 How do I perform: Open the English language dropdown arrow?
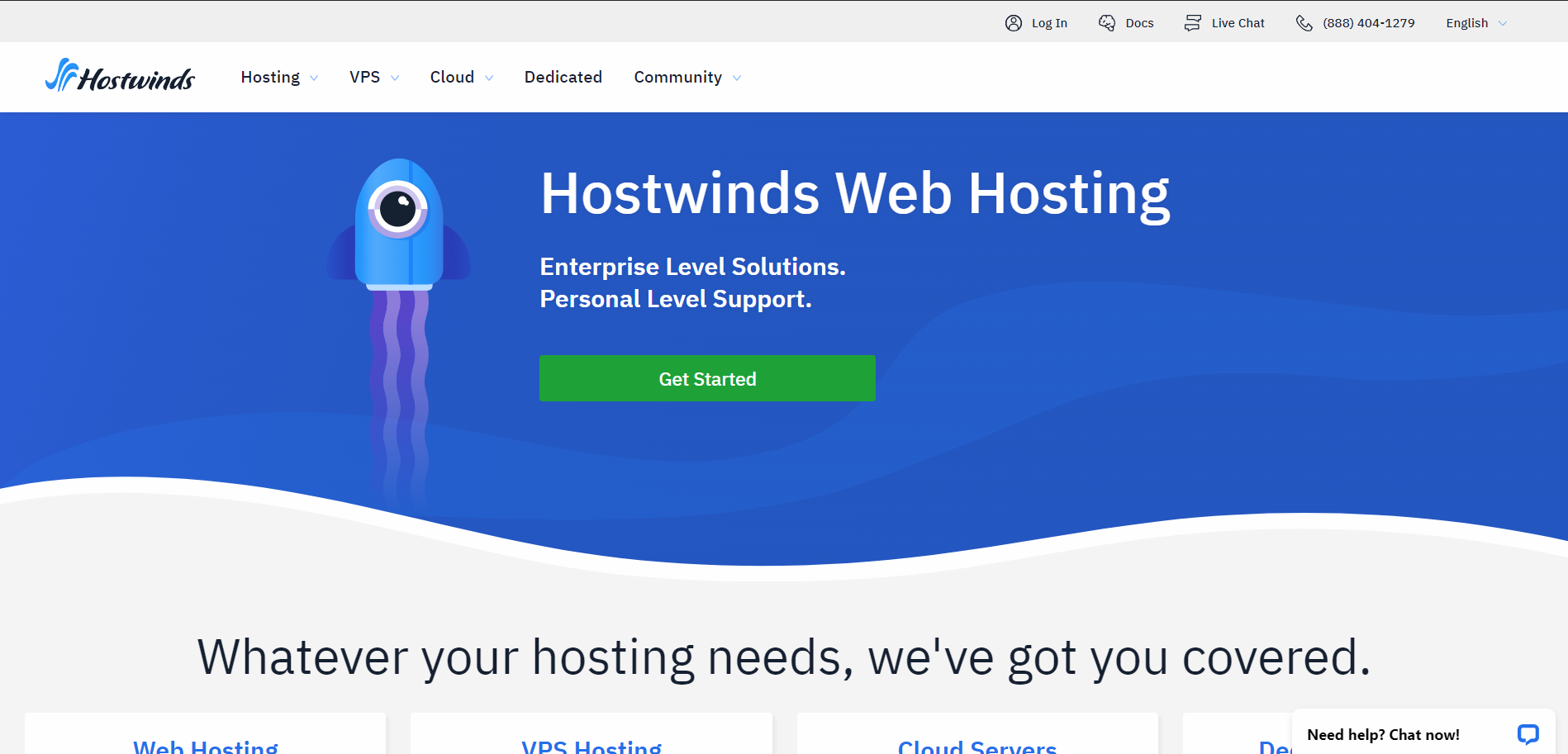(1503, 24)
